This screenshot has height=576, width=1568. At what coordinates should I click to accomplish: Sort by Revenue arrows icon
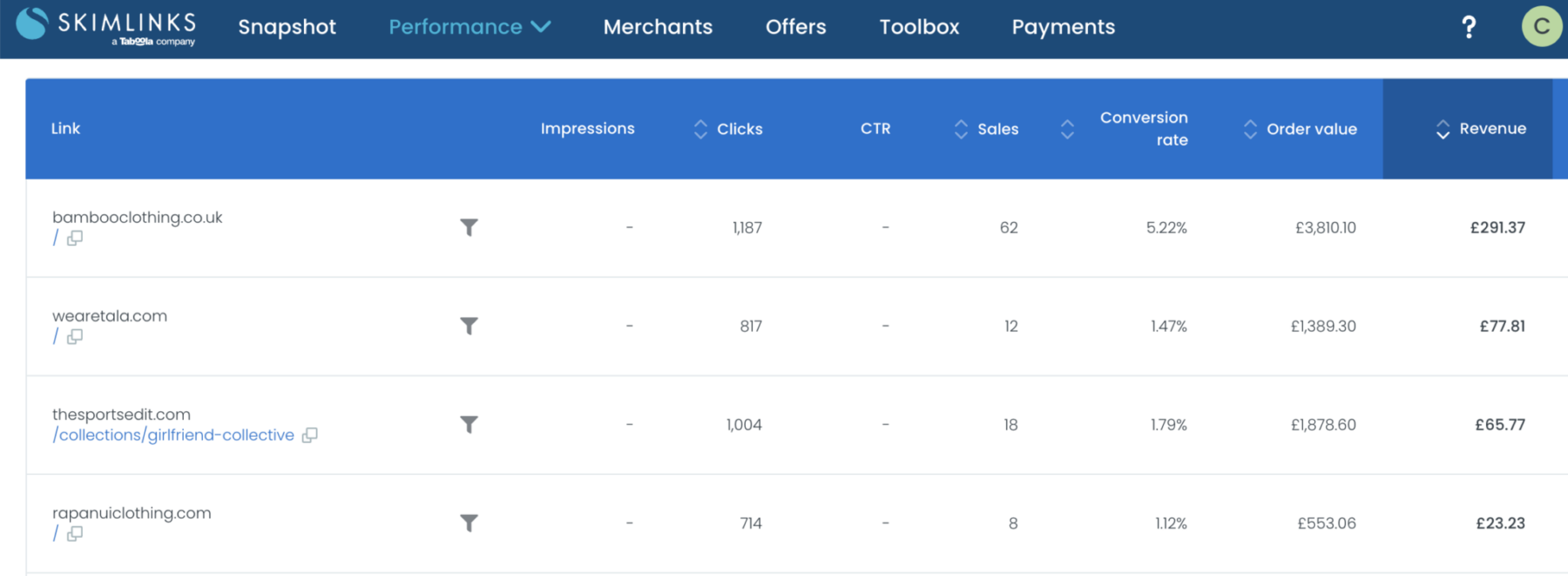[x=1443, y=129]
